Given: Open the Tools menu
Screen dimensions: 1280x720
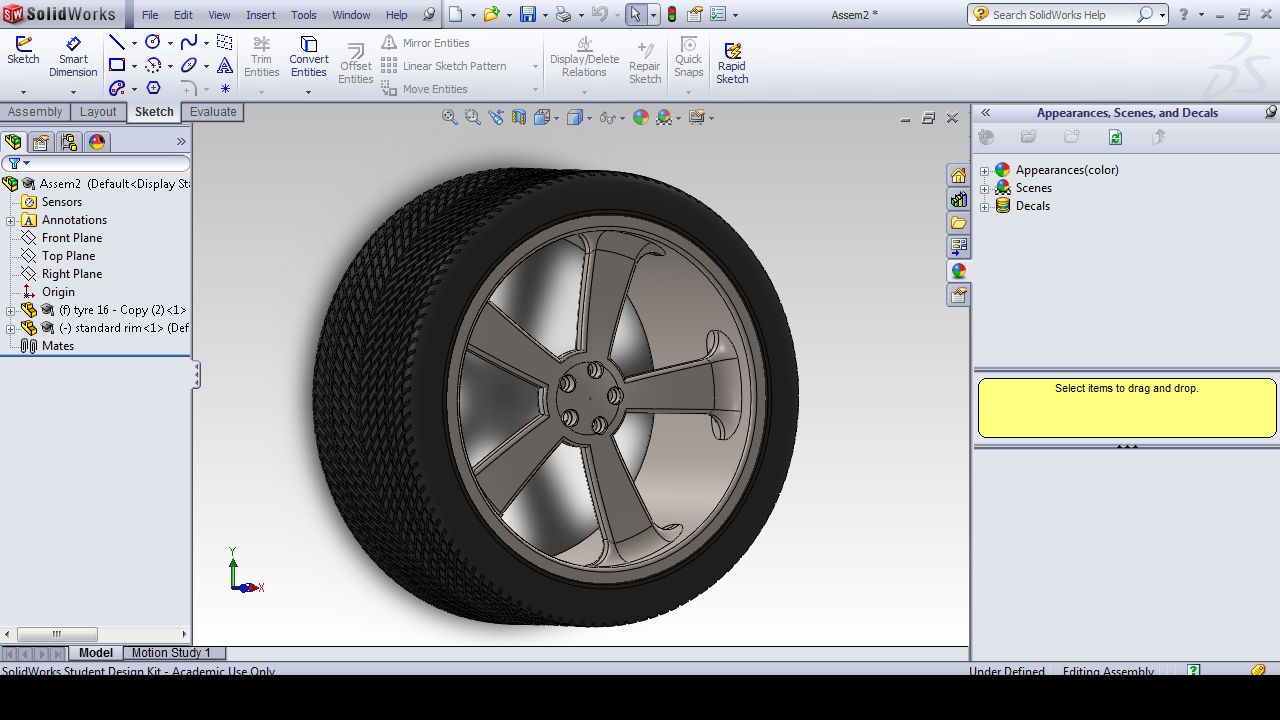Looking at the screenshot, I should point(304,15).
